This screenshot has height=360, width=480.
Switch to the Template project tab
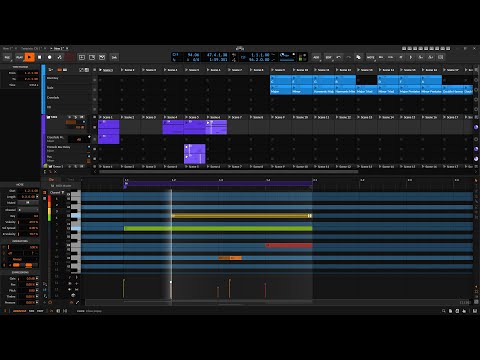click(x=33, y=48)
